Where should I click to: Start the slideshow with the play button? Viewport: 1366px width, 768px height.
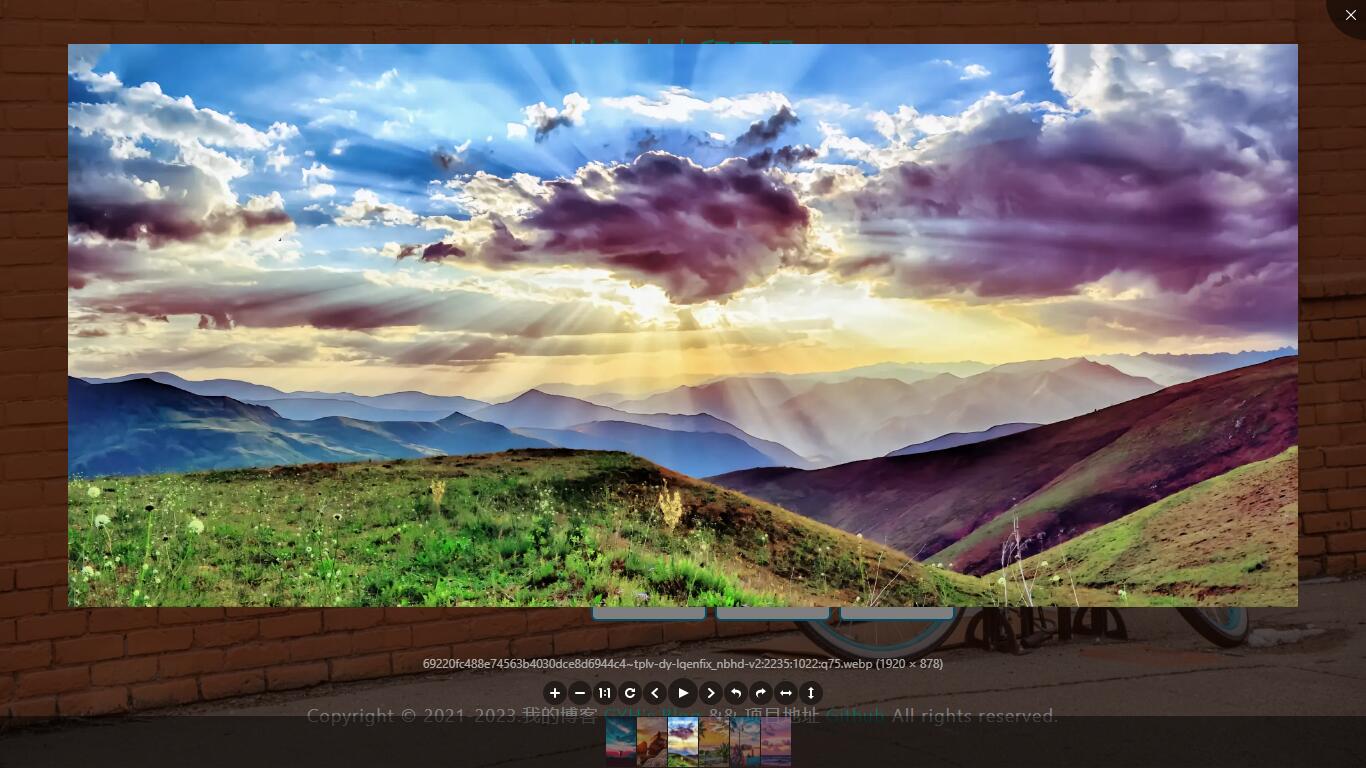[683, 692]
